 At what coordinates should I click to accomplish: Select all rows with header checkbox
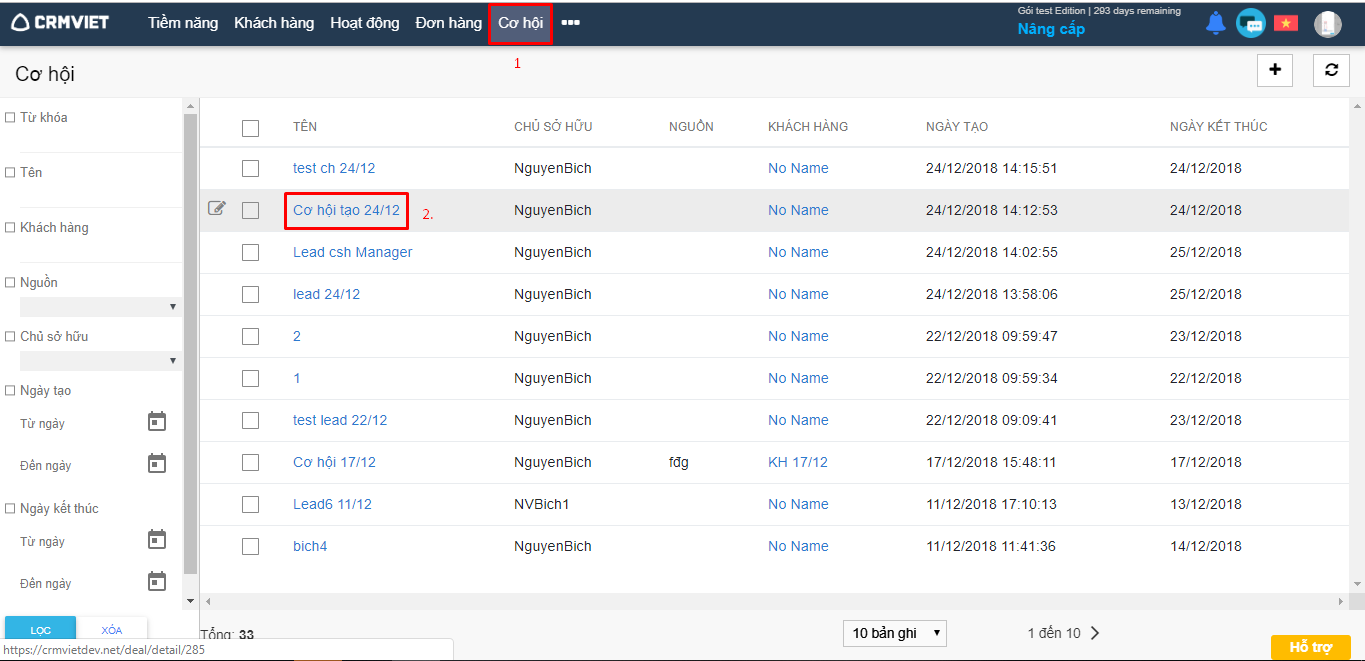click(250, 128)
